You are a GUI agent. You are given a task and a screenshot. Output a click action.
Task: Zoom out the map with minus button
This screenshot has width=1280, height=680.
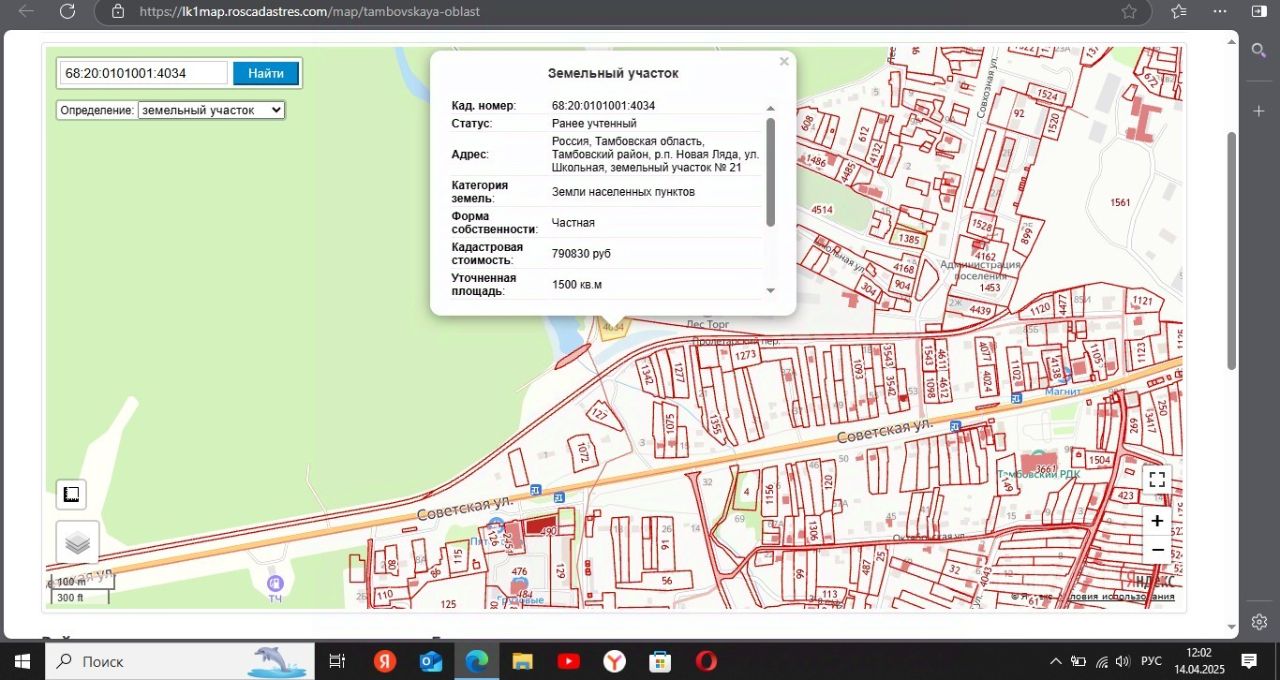coord(1157,550)
